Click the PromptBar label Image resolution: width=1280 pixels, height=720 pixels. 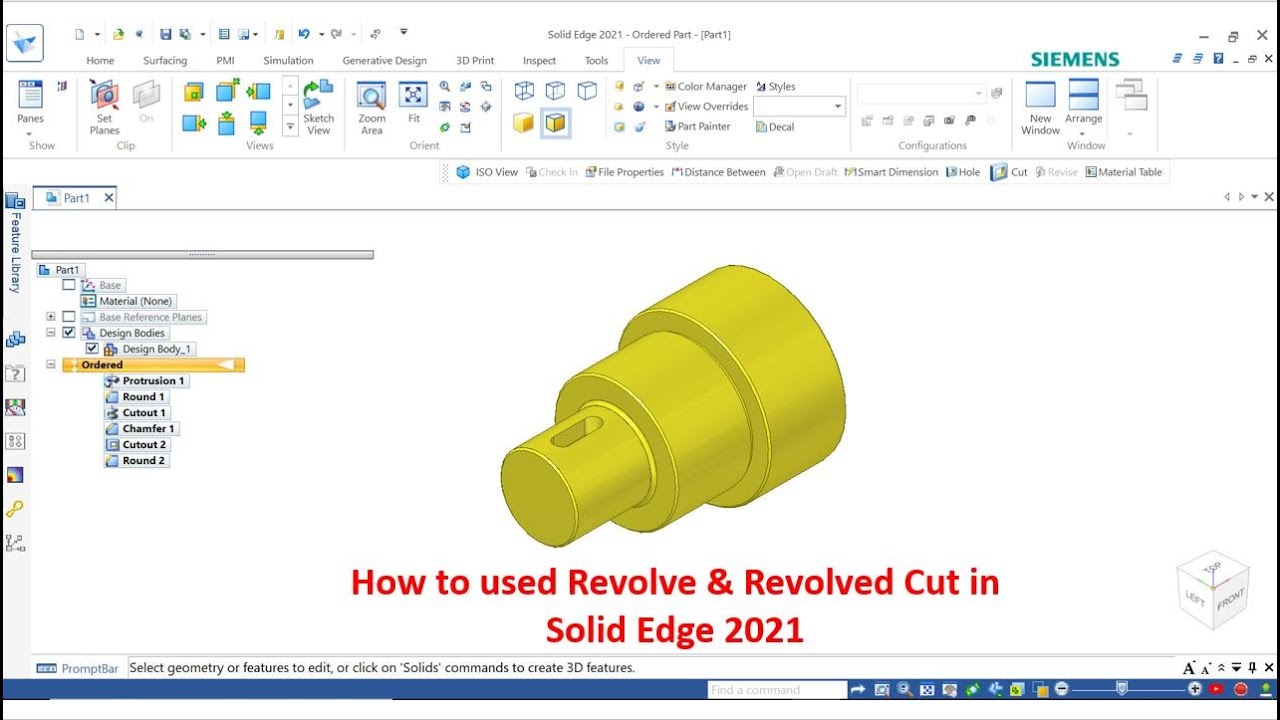pyautogui.click(x=79, y=668)
